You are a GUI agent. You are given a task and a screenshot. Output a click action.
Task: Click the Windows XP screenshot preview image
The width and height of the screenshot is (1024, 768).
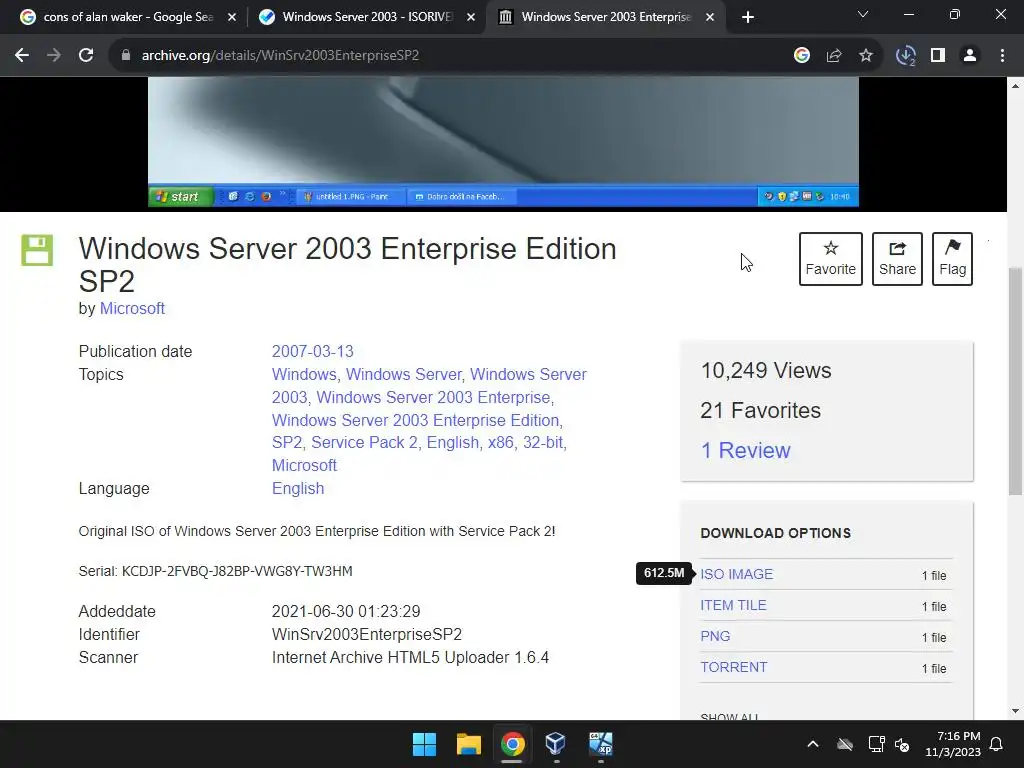pyautogui.click(x=504, y=142)
